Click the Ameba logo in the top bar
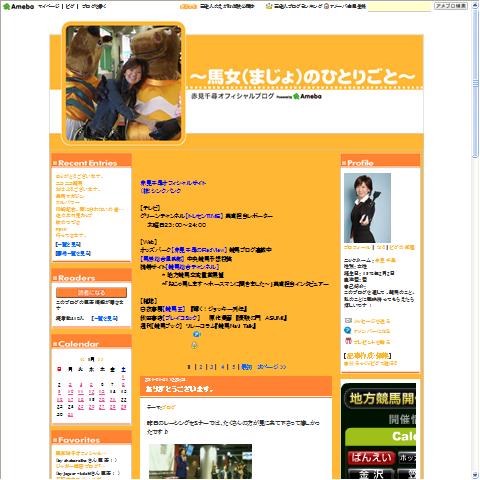 pyautogui.click(x=18, y=6)
